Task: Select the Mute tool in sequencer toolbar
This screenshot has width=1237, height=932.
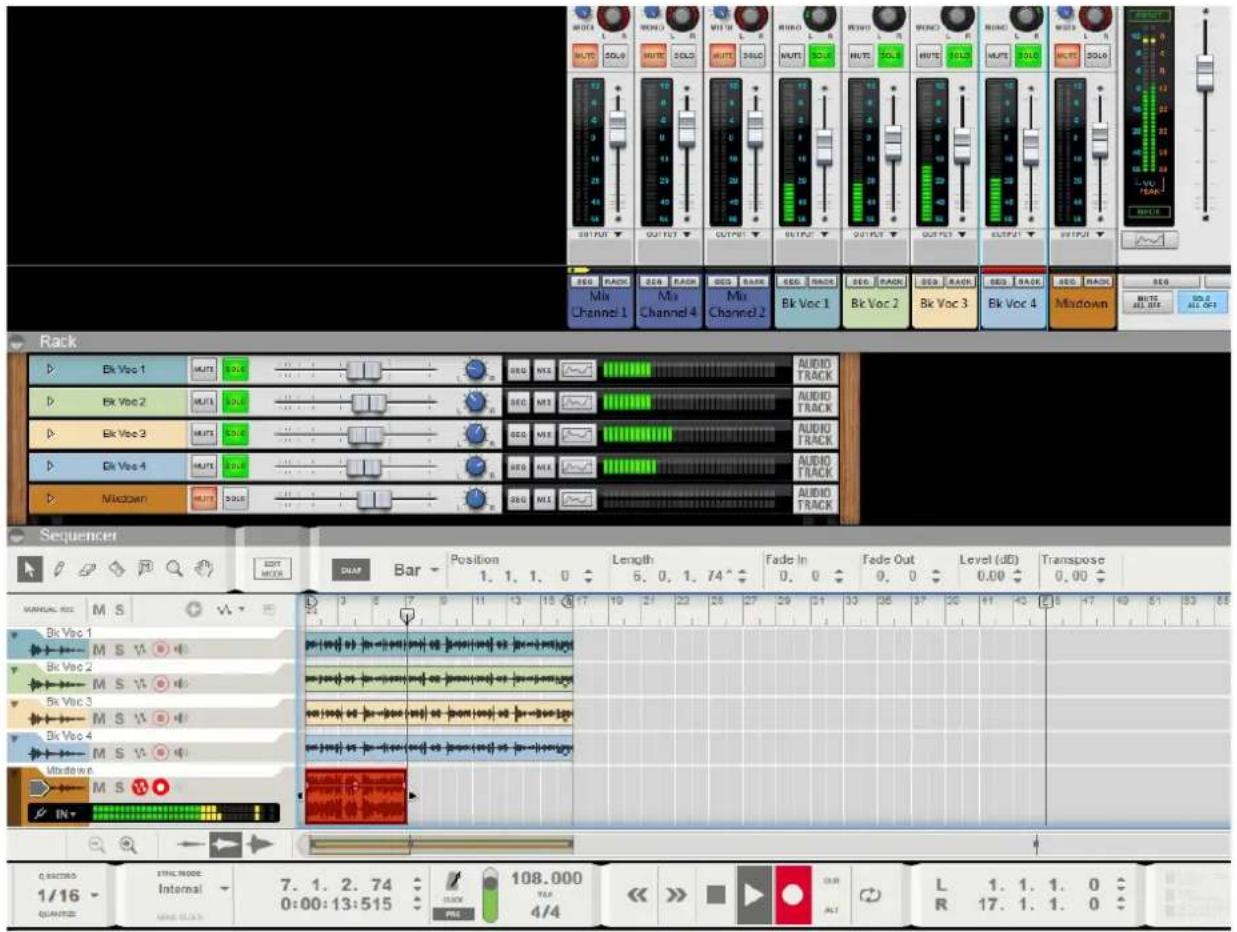Action: pyautogui.click(x=146, y=569)
